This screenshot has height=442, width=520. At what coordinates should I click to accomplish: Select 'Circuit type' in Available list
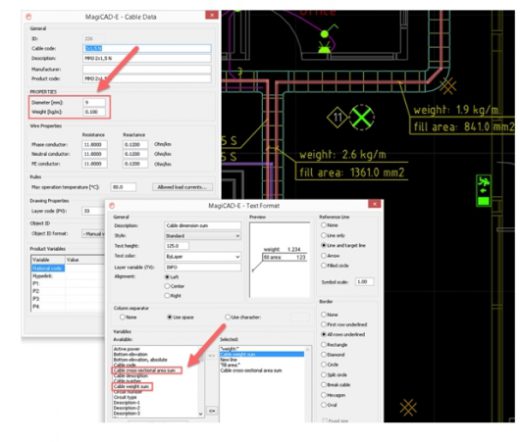tap(125, 397)
